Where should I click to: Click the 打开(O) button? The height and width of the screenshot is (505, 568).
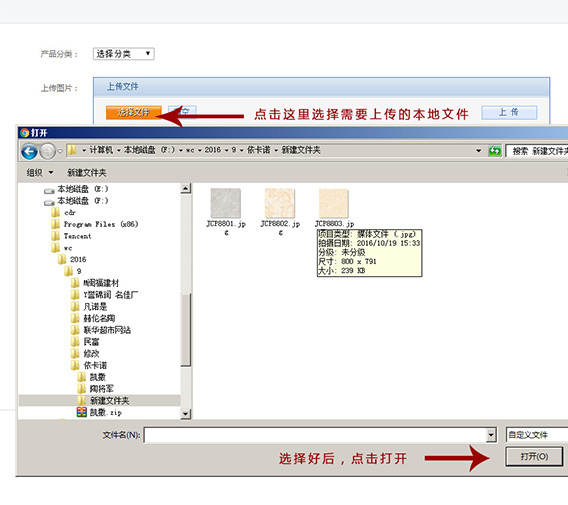click(x=534, y=456)
